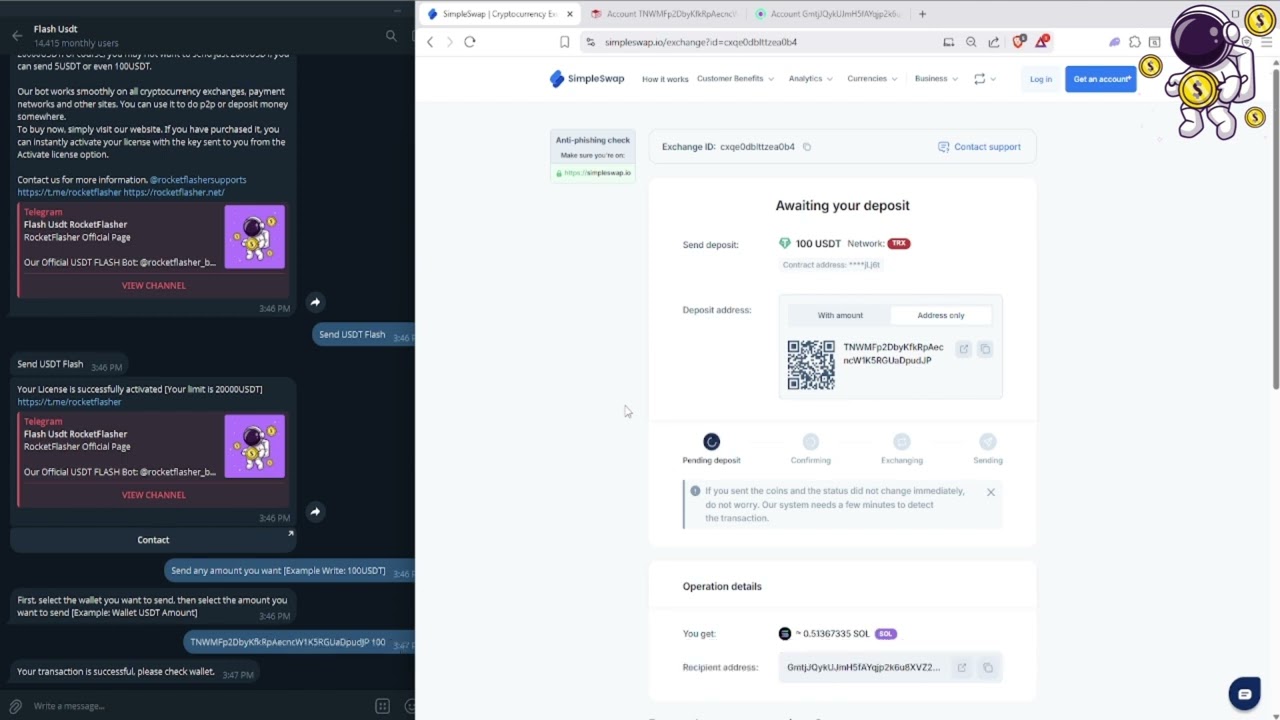Attach a file with the paperclip icon
The height and width of the screenshot is (720, 1280).
pyautogui.click(x=15, y=706)
